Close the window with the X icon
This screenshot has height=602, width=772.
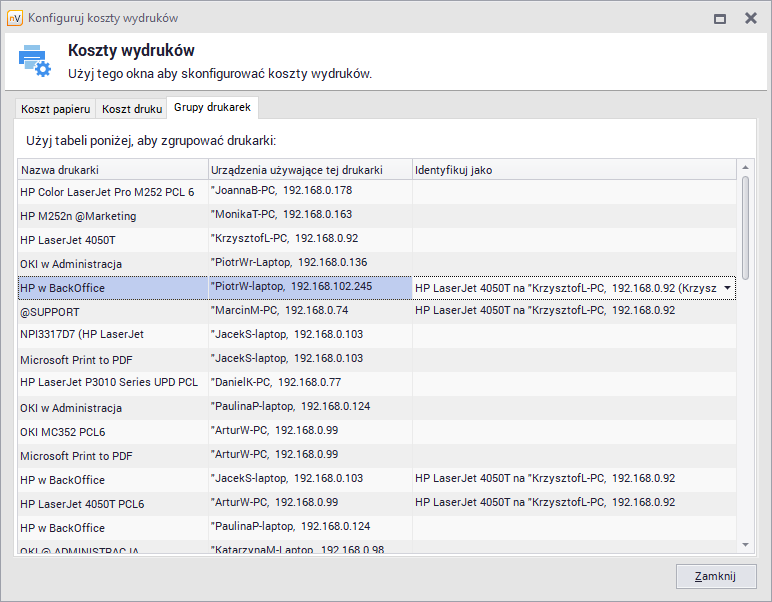(x=750, y=18)
